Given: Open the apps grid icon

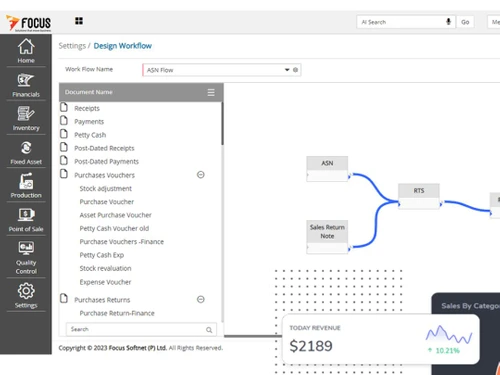Looking at the screenshot, I should [x=79, y=21].
